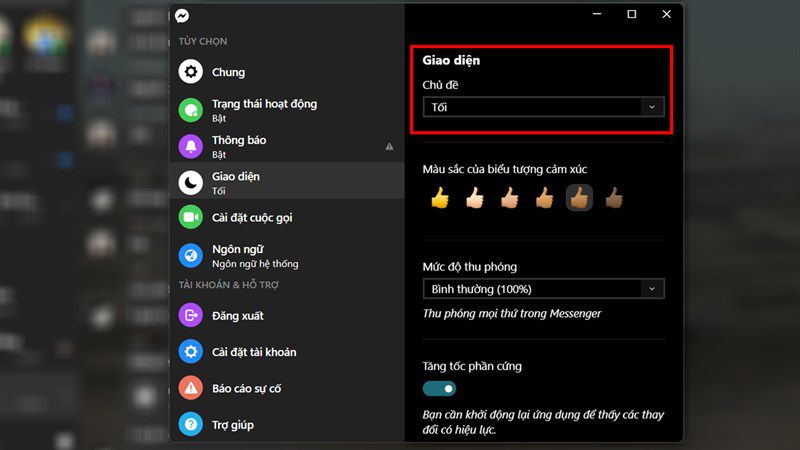The image size is (800, 450).
Task: Maximize the Messenger settings window
Action: tap(632, 14)
